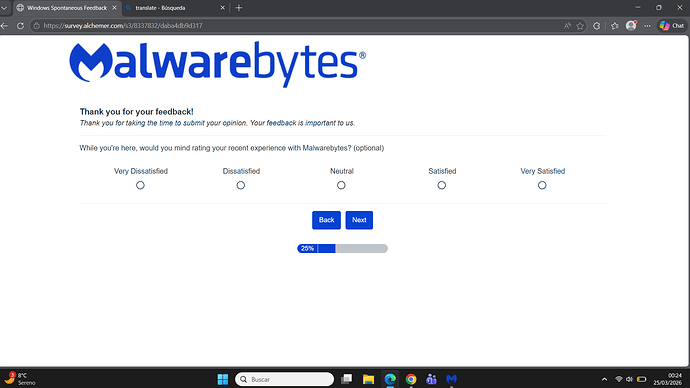Select the Very Dissatisfied radio button
Viewport: 690px width, 388px height.
coord(140,185)
